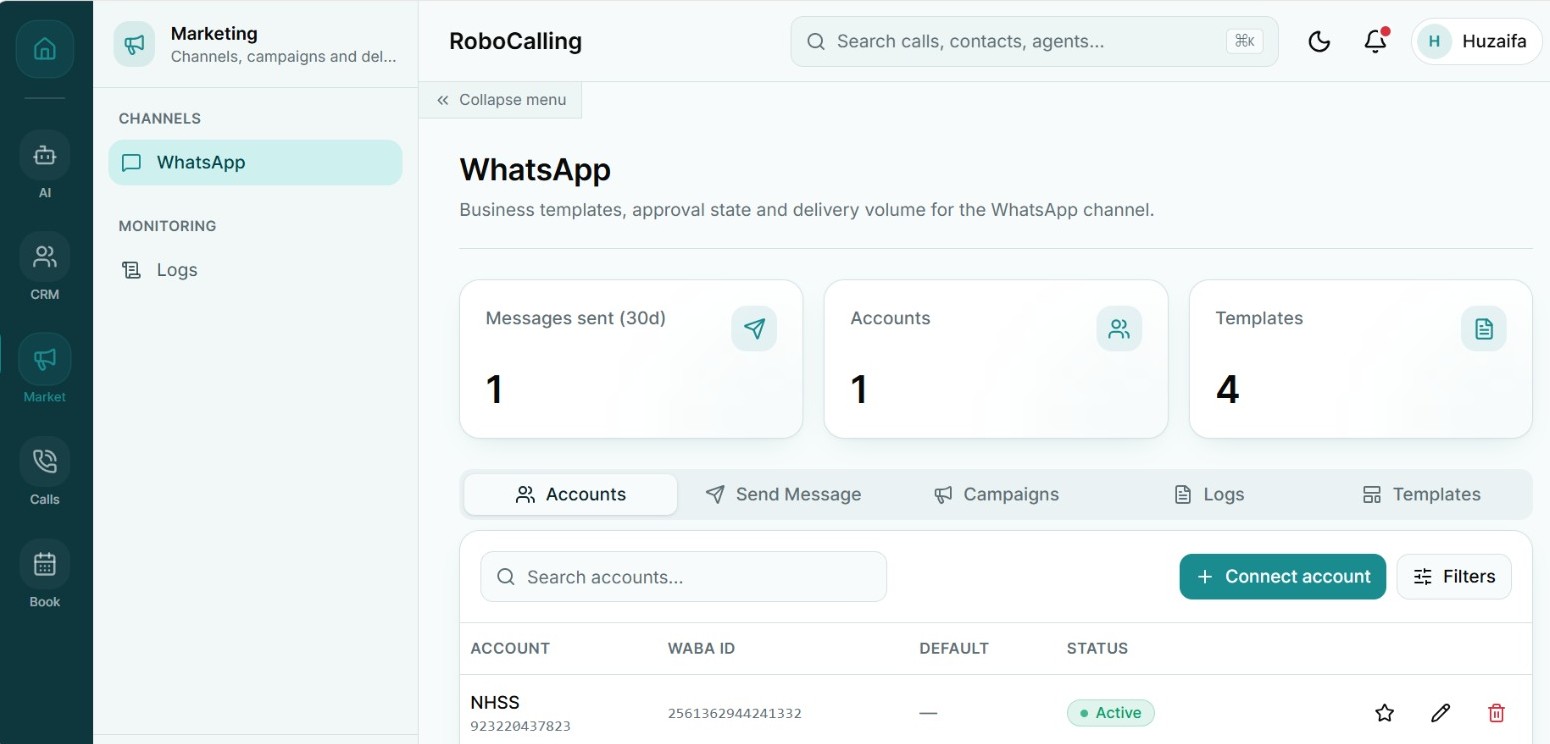1550x744 pixels.
Task: Focus the Search accounts field
Action: tap(683, 577)
